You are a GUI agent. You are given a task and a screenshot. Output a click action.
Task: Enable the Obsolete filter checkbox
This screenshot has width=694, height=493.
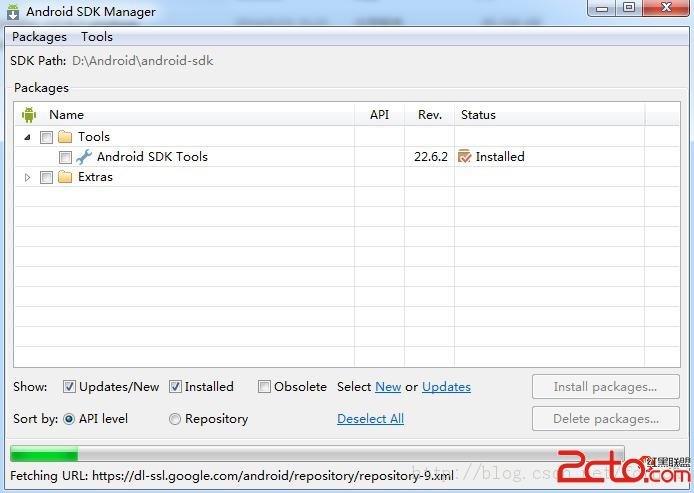[264, 387]
